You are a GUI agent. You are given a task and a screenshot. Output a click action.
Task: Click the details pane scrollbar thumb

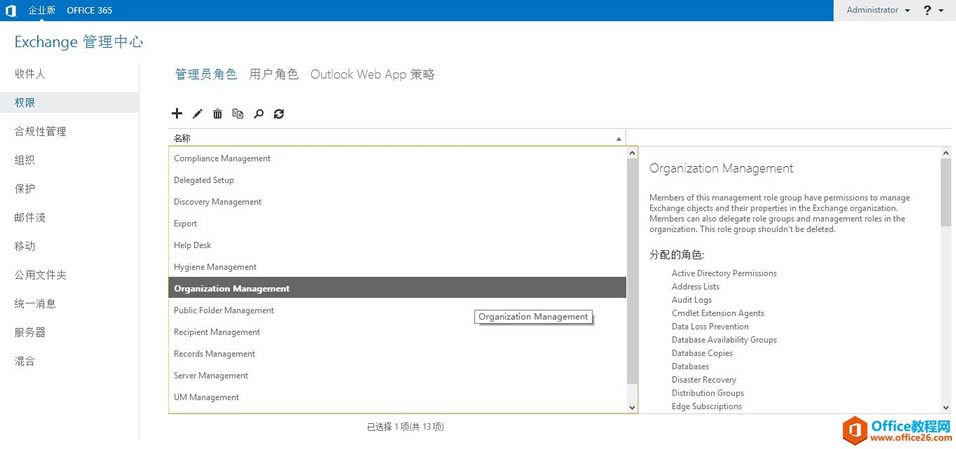[946, 192]
